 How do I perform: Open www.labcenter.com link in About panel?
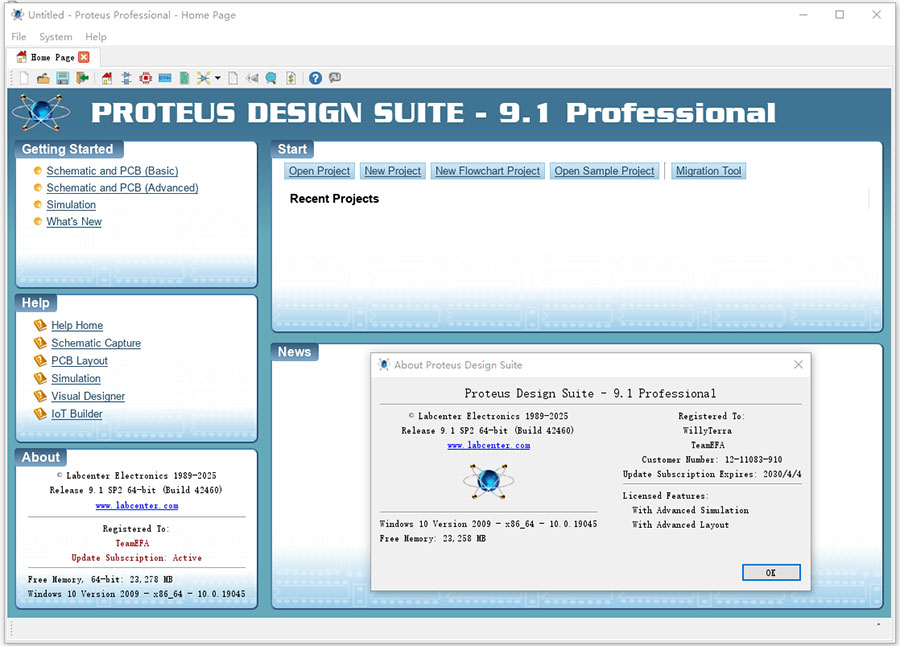pos(137,505)
